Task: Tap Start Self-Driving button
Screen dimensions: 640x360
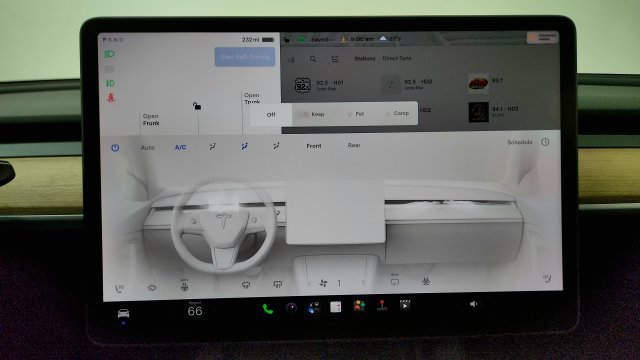Action: [x=245, y=57]
